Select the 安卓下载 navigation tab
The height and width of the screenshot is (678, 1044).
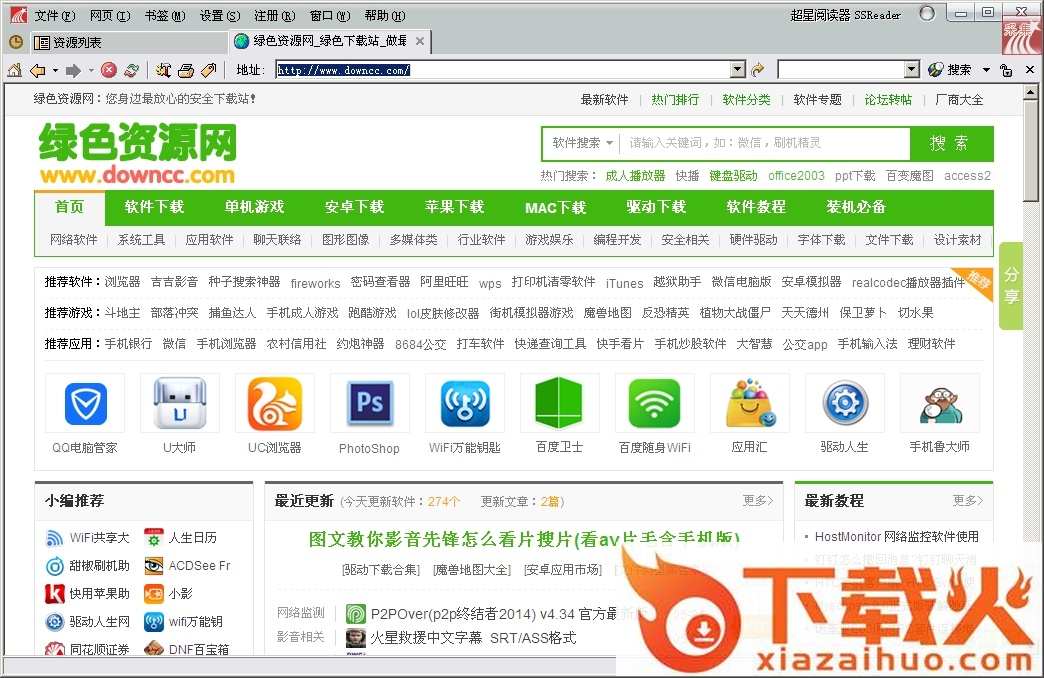[354, 207]
